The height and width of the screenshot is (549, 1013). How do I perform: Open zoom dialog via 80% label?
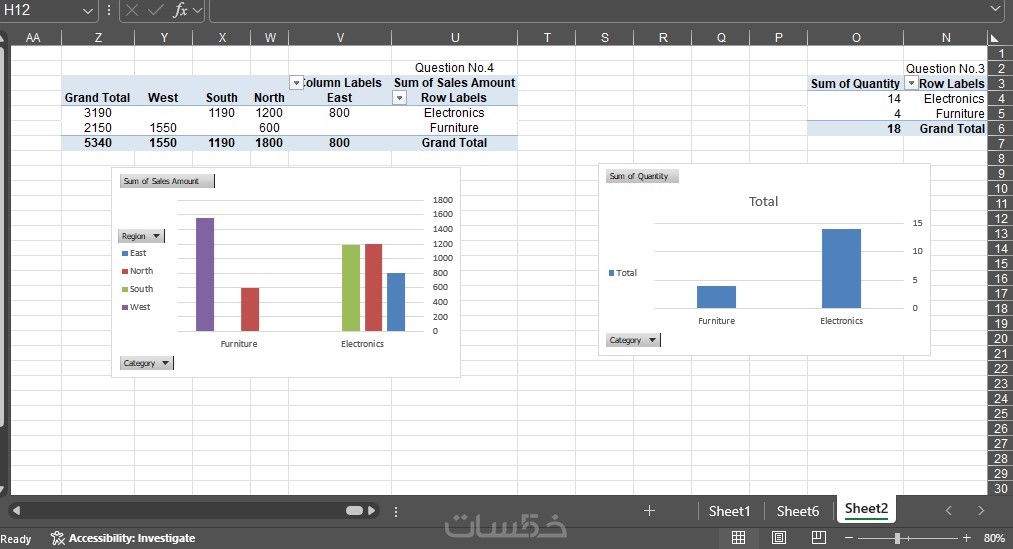(x=994, y=538)
